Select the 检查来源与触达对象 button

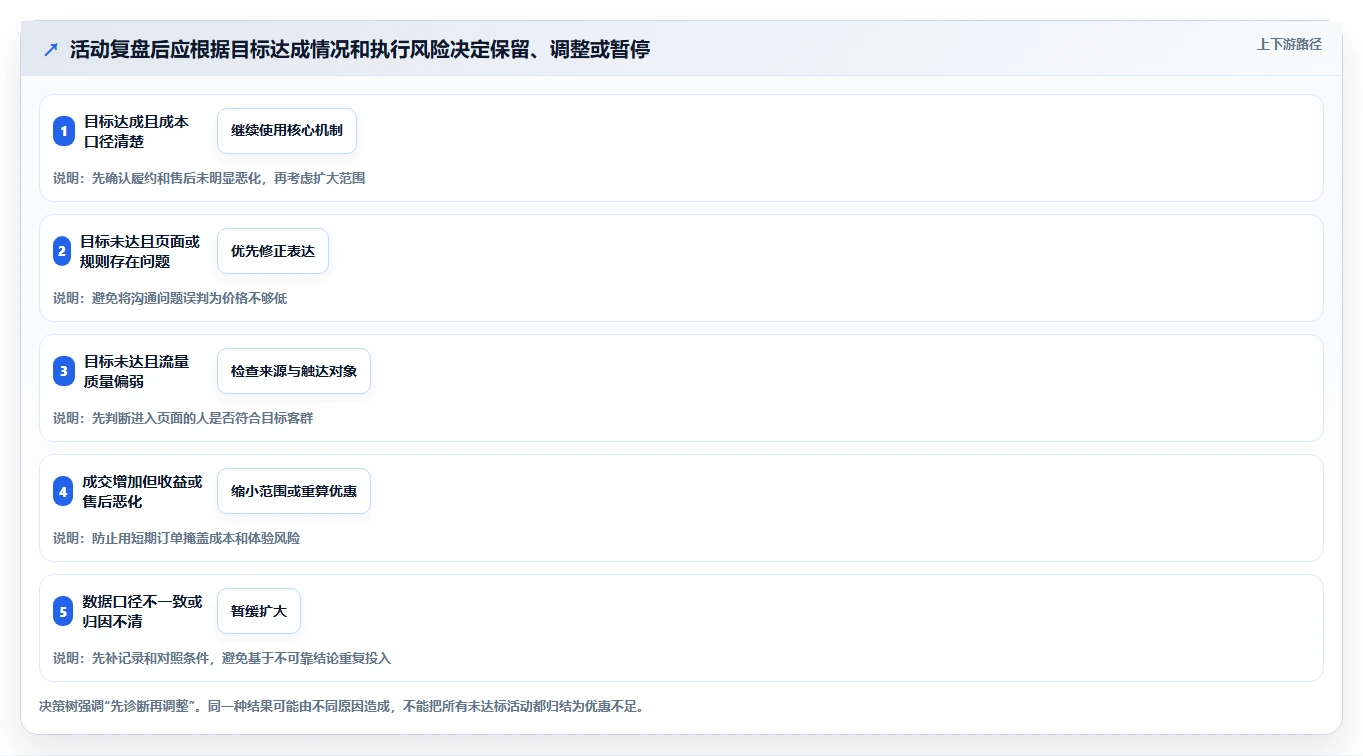pos(294,371)
